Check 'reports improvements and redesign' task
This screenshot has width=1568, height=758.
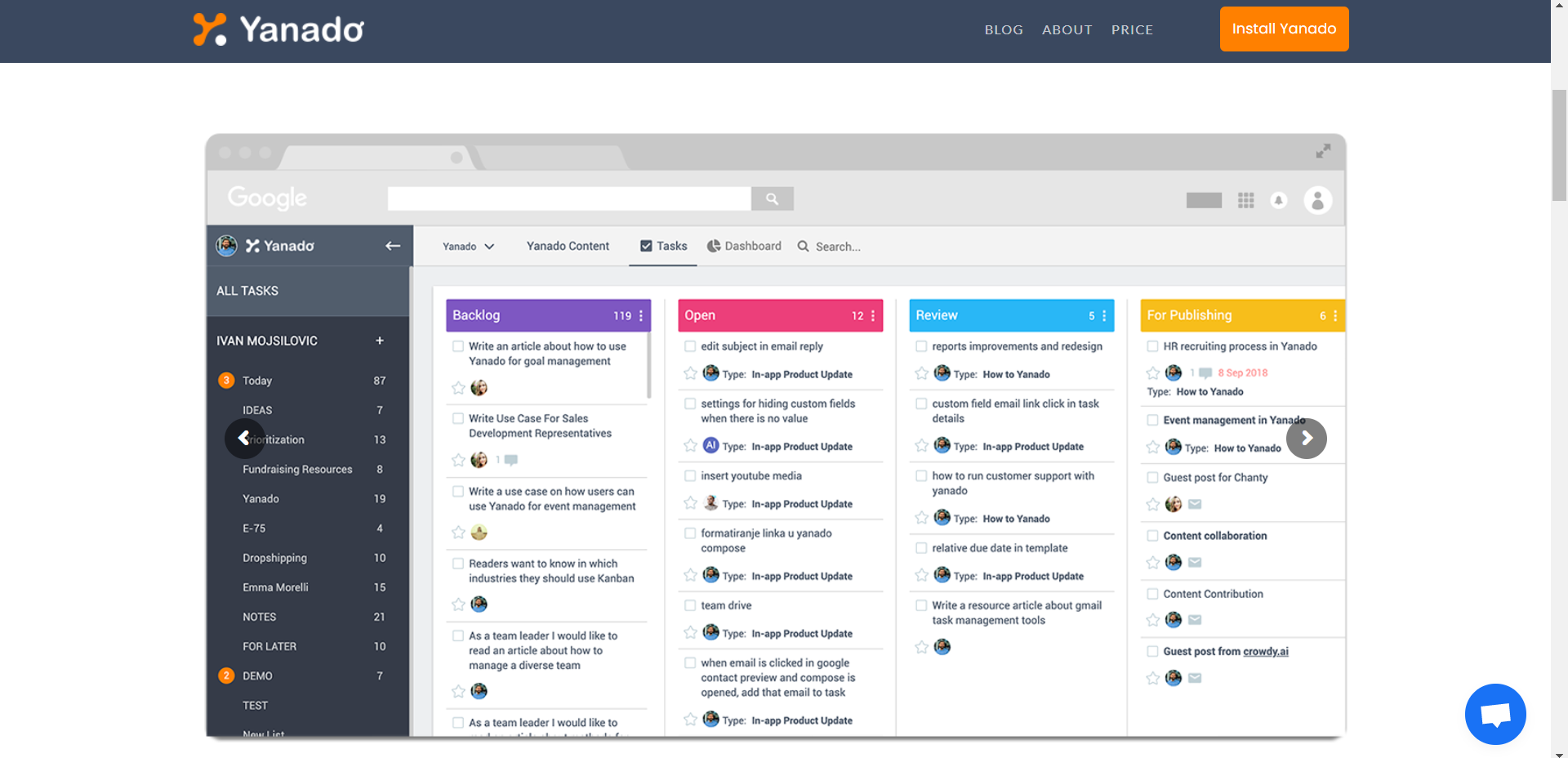[921, 346]
